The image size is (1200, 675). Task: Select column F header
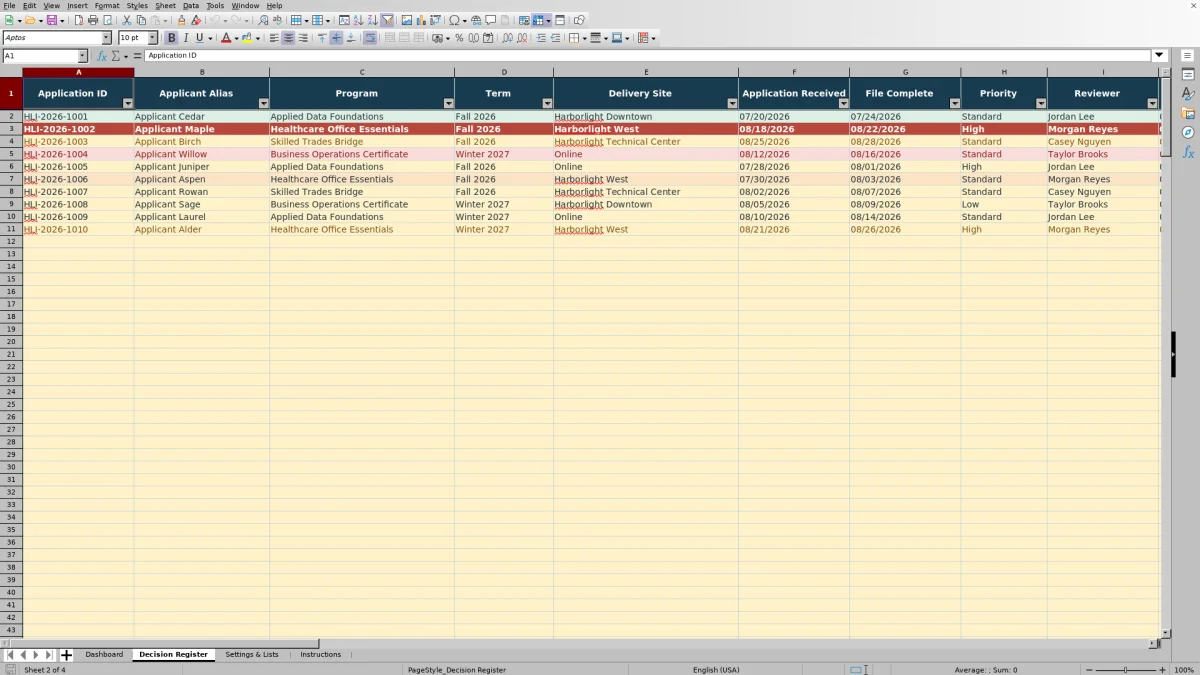[x=794, y=72]
